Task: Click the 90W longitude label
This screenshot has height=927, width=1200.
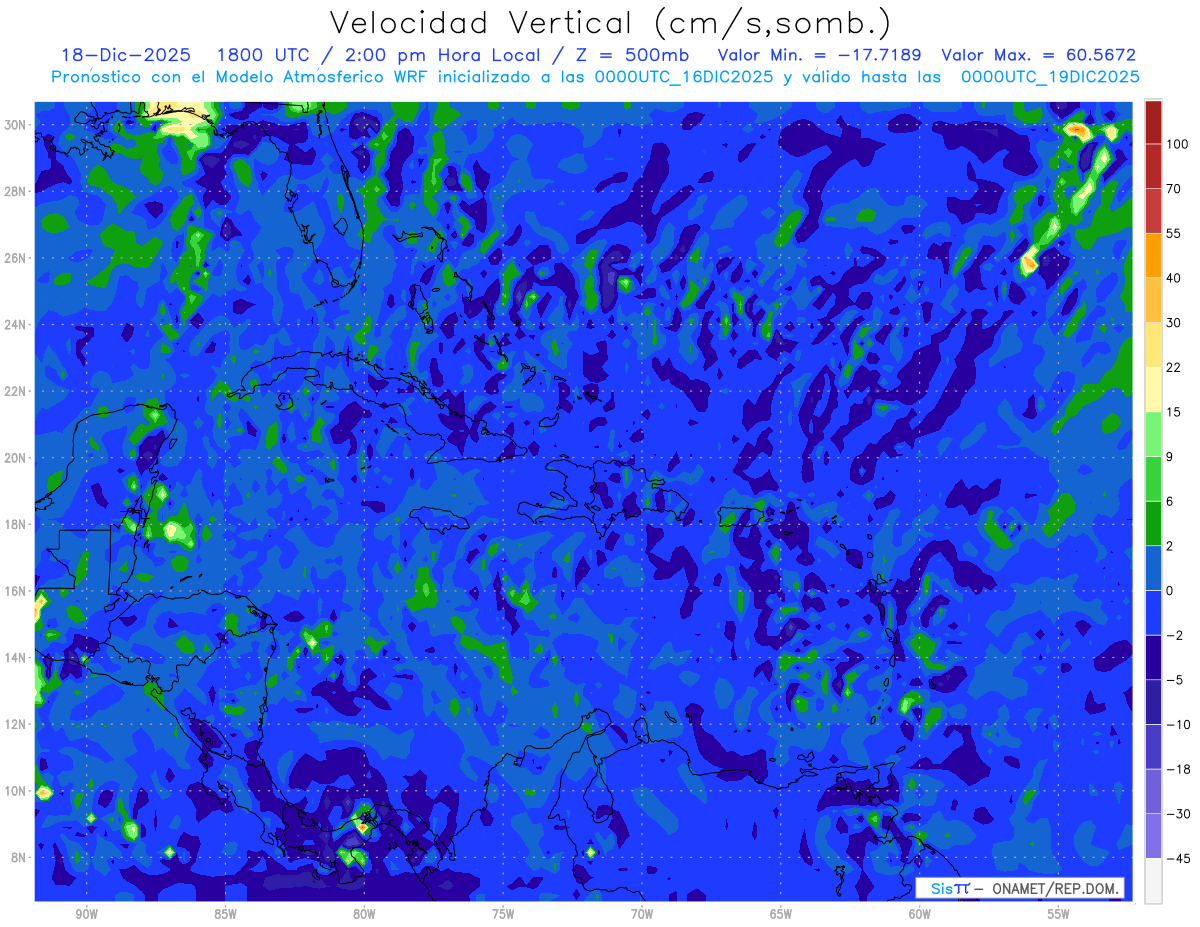Action: click(x=86, y=914)
